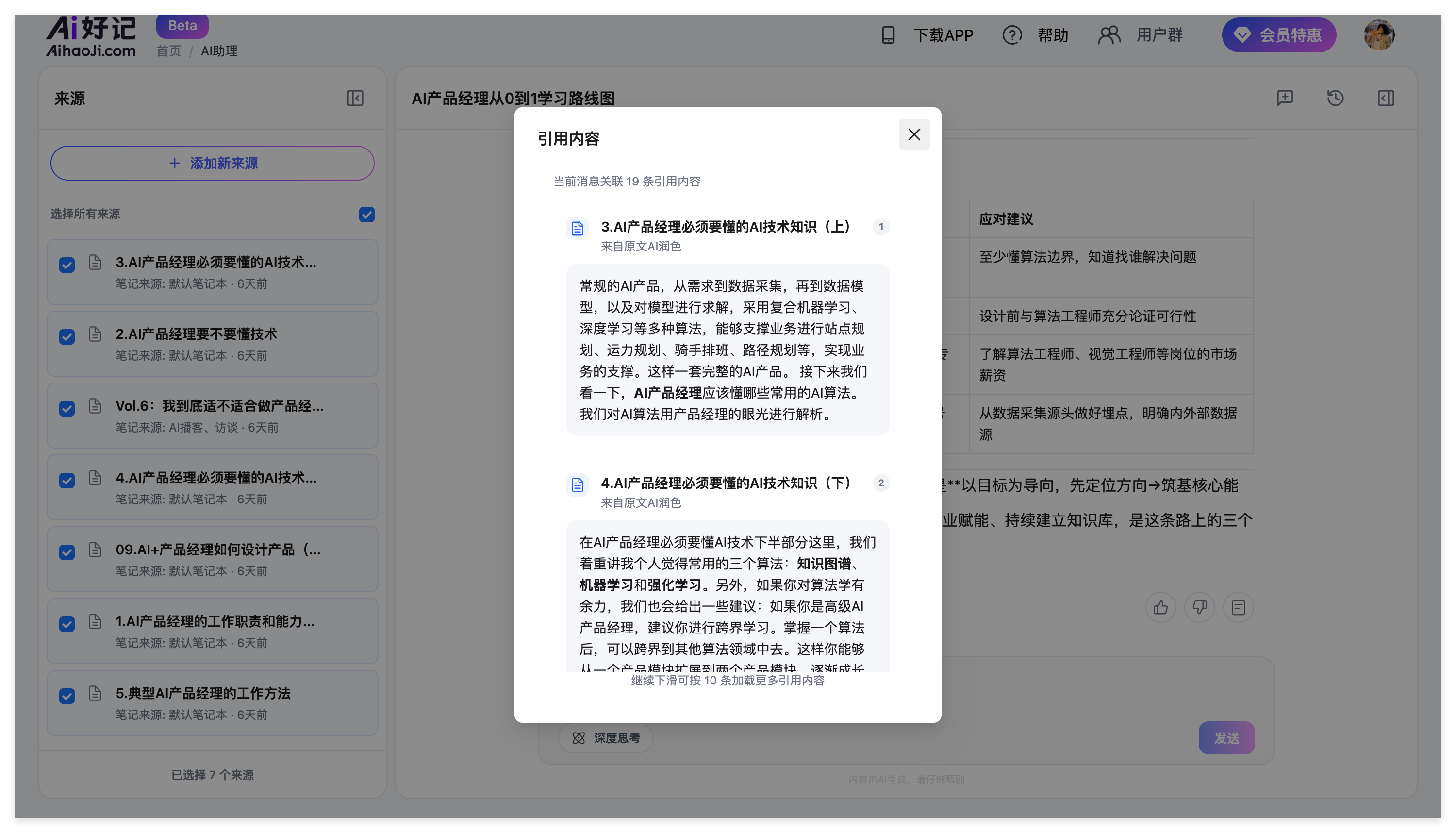The image size is (1456, 833).
Task: Click file icon of source 5.典型AI产品经理的工作方法
Action: click(x=95, y=693)
